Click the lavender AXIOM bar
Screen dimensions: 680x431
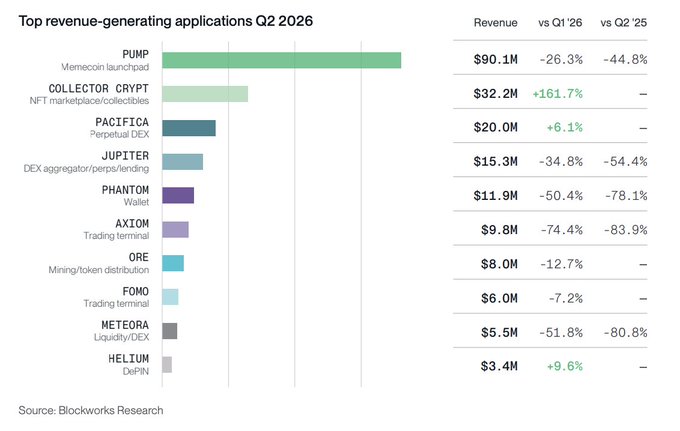coord(176,230)
